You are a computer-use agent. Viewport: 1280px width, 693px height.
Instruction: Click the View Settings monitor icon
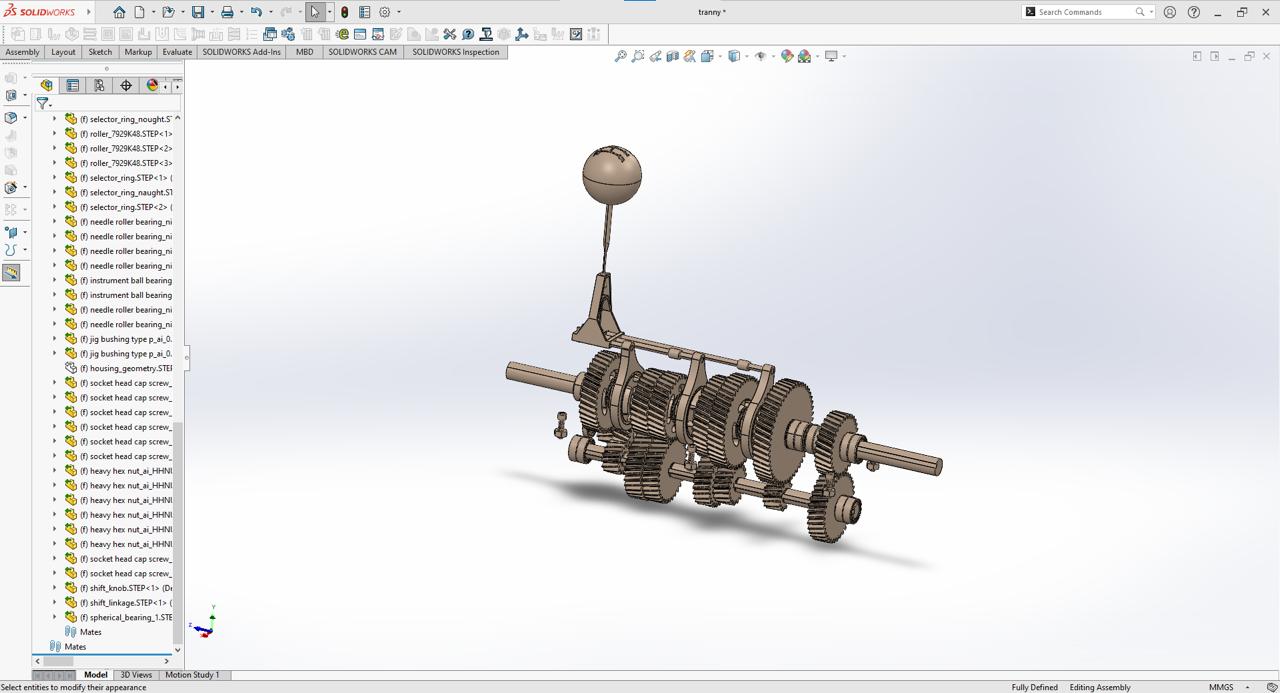(x=831, y=56)
